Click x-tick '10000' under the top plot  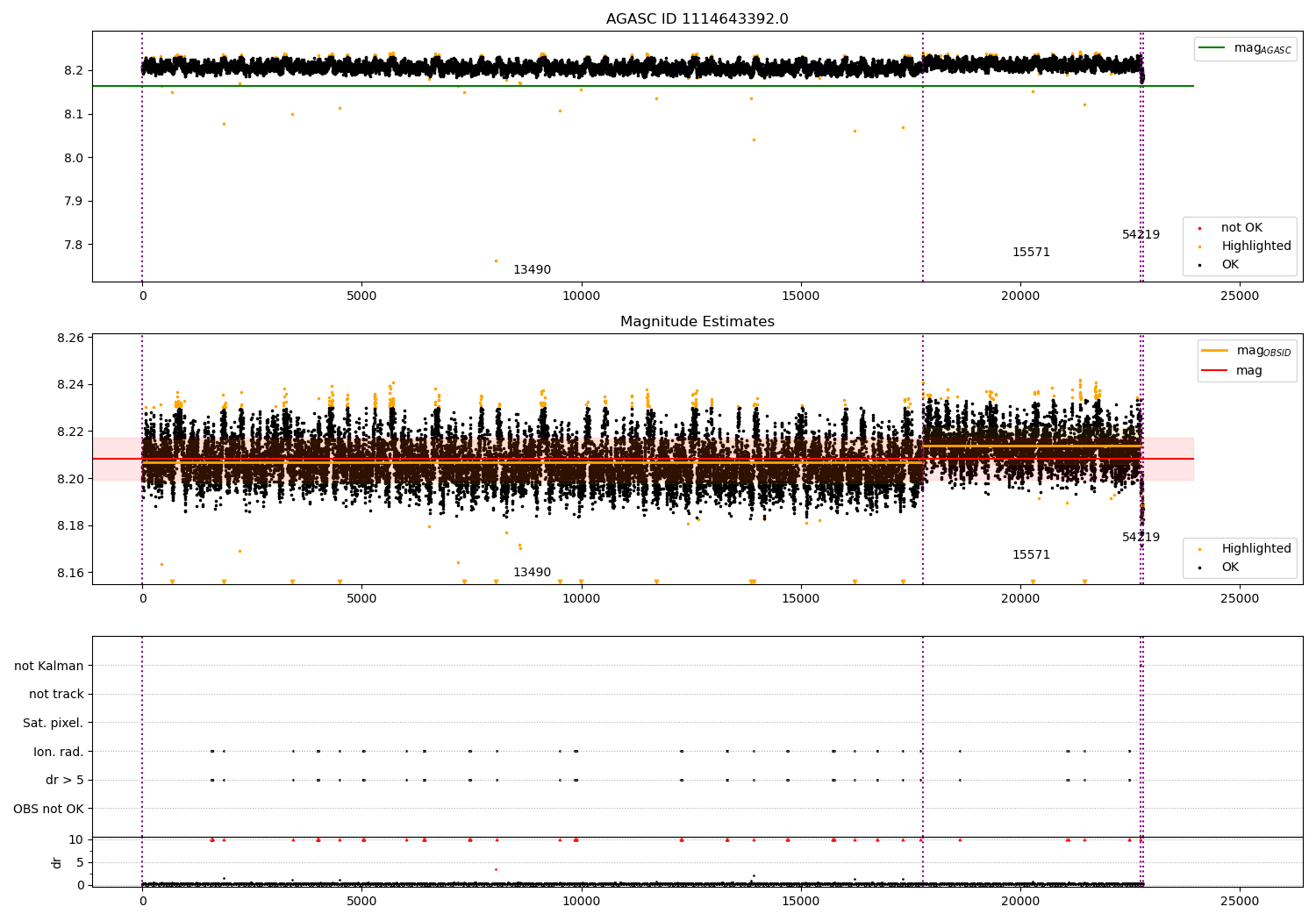tap(581, 296)
